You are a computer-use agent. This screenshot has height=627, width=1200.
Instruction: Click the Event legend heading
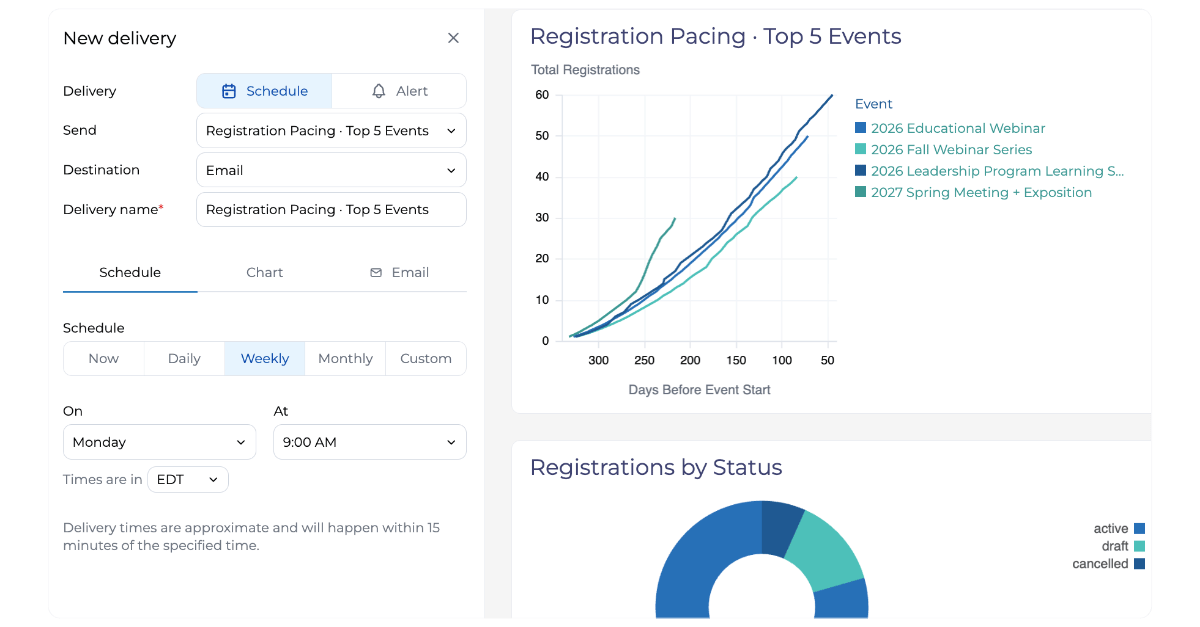(873, 104)
